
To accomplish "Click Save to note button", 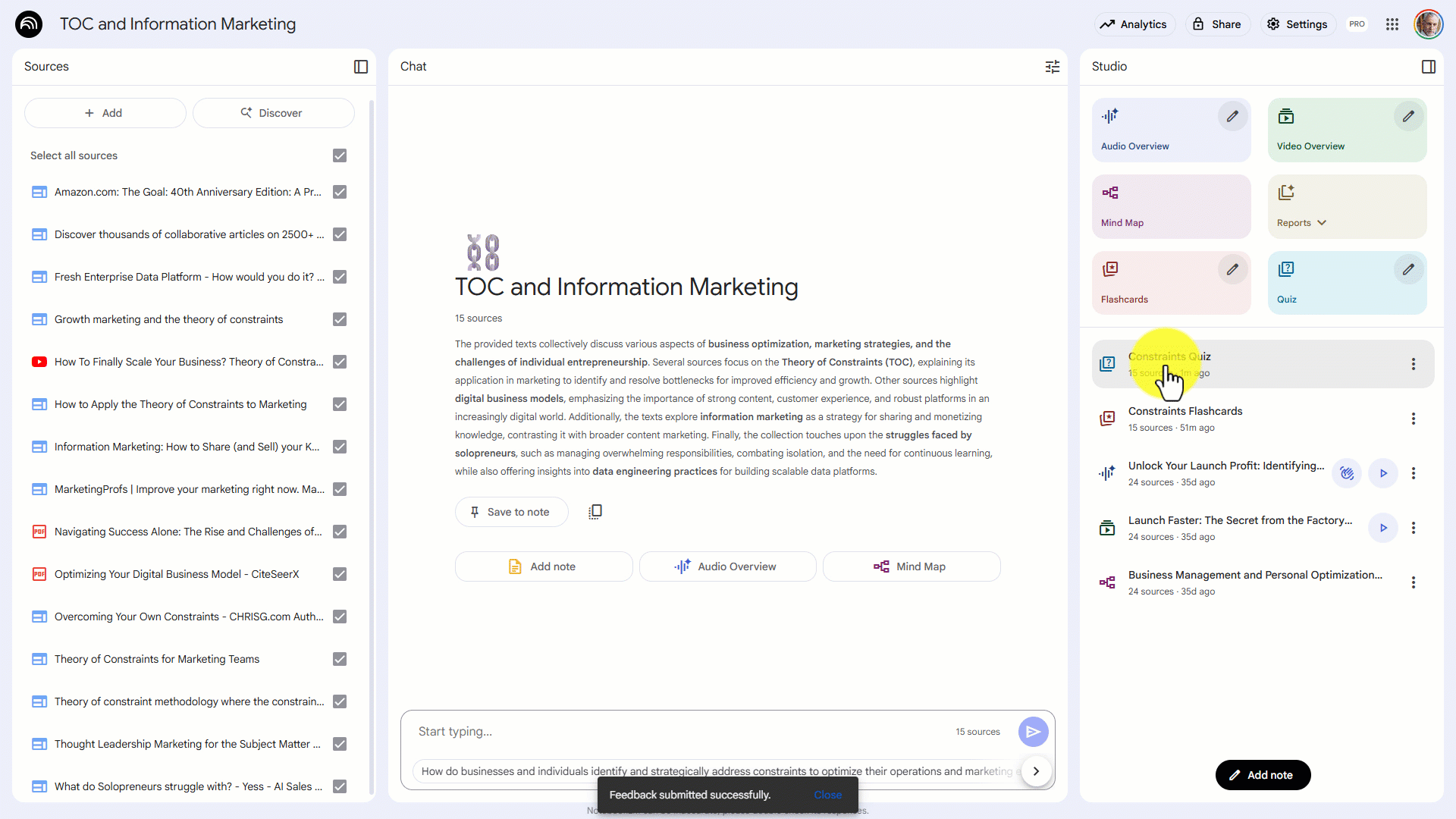I will tap(511, 512).
